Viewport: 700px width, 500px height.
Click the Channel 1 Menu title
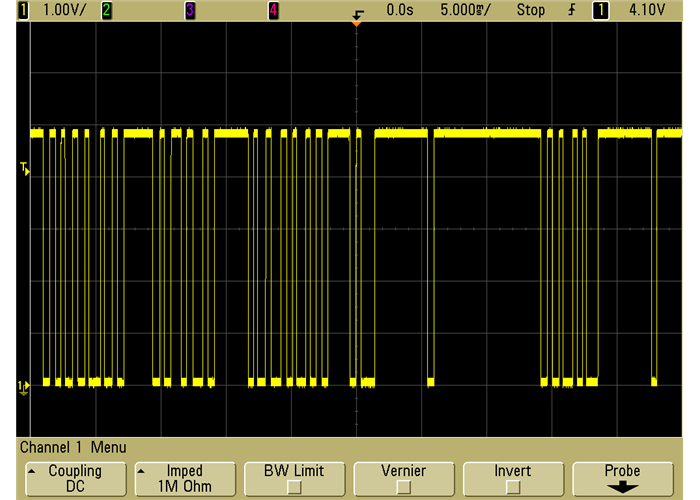(x=73, y=447)
